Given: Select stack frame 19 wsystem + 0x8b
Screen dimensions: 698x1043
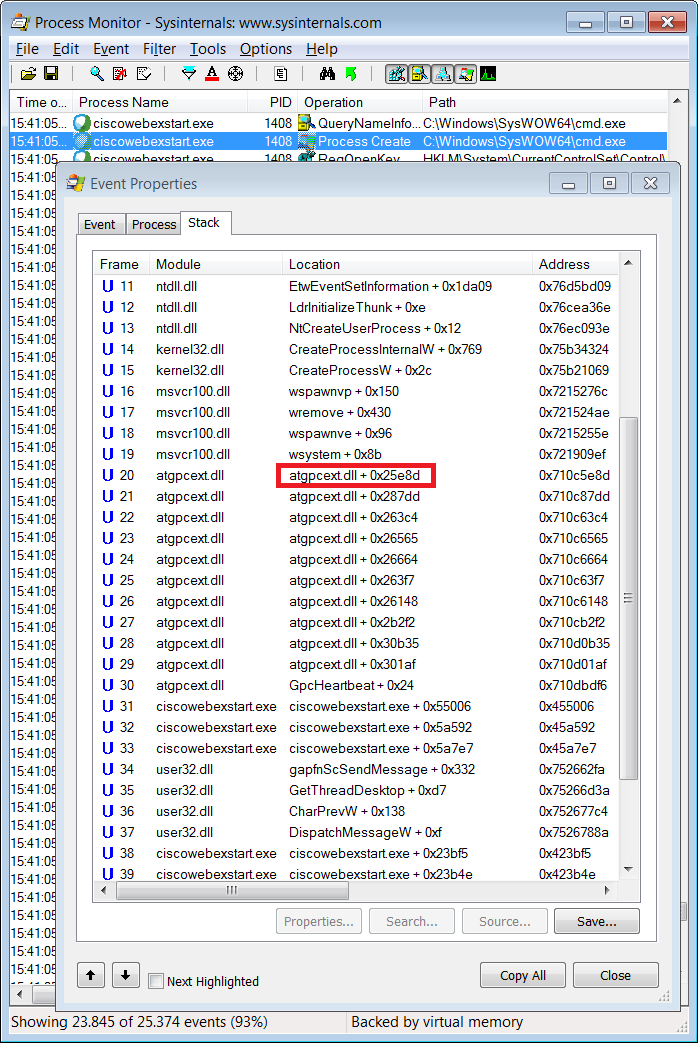Looking at the screenshot, I should 356,454.
